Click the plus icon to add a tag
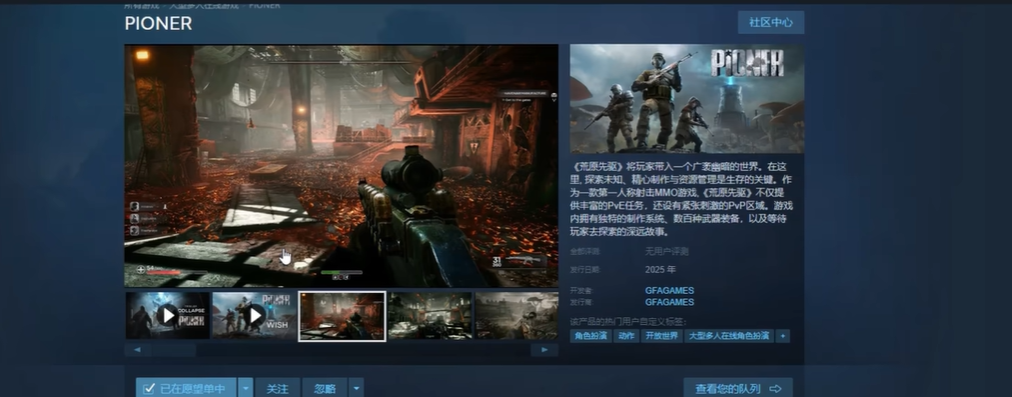The height and width of the screenshot is (397, 1012). pos(783,336)
